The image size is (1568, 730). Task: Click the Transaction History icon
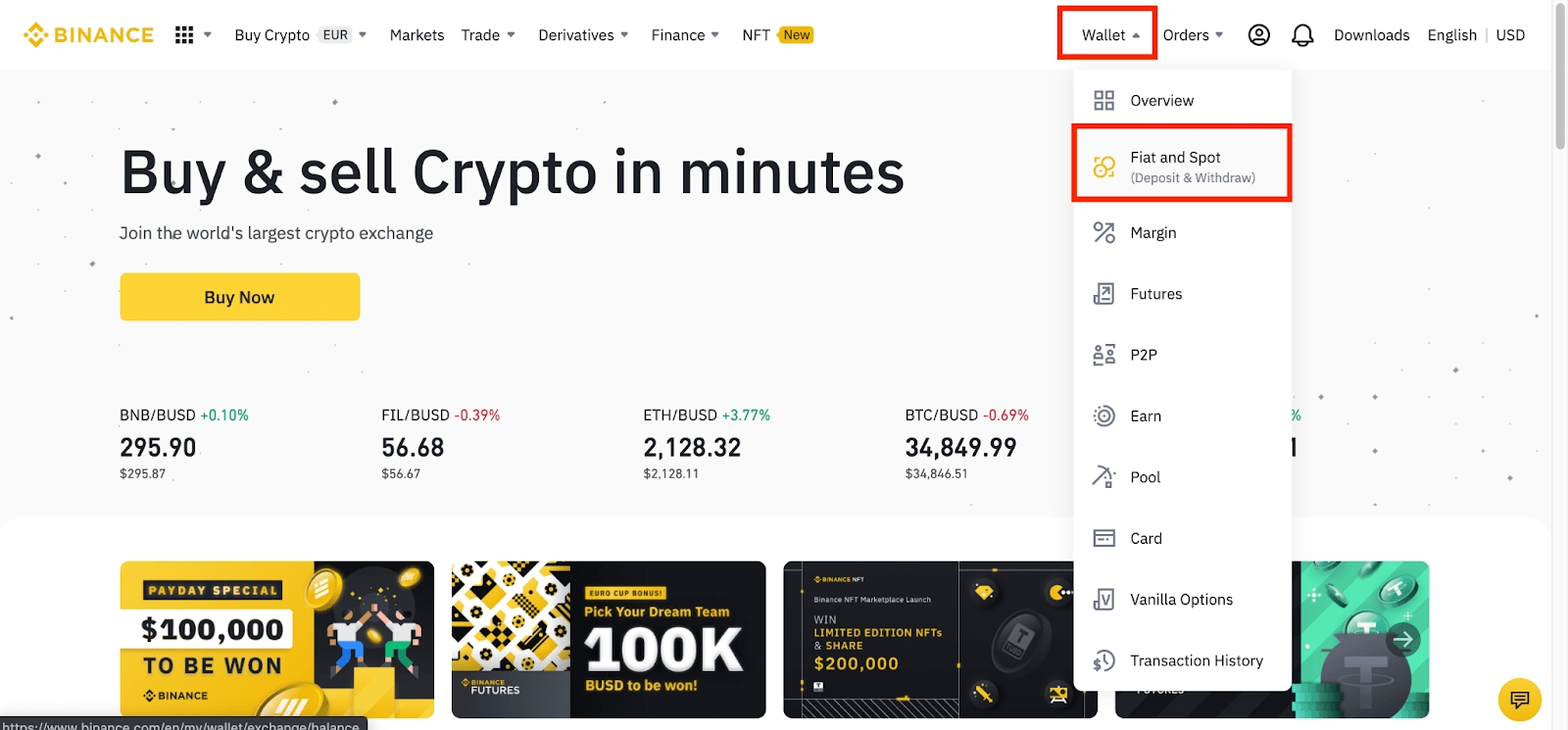click(x=1103, y=660)
